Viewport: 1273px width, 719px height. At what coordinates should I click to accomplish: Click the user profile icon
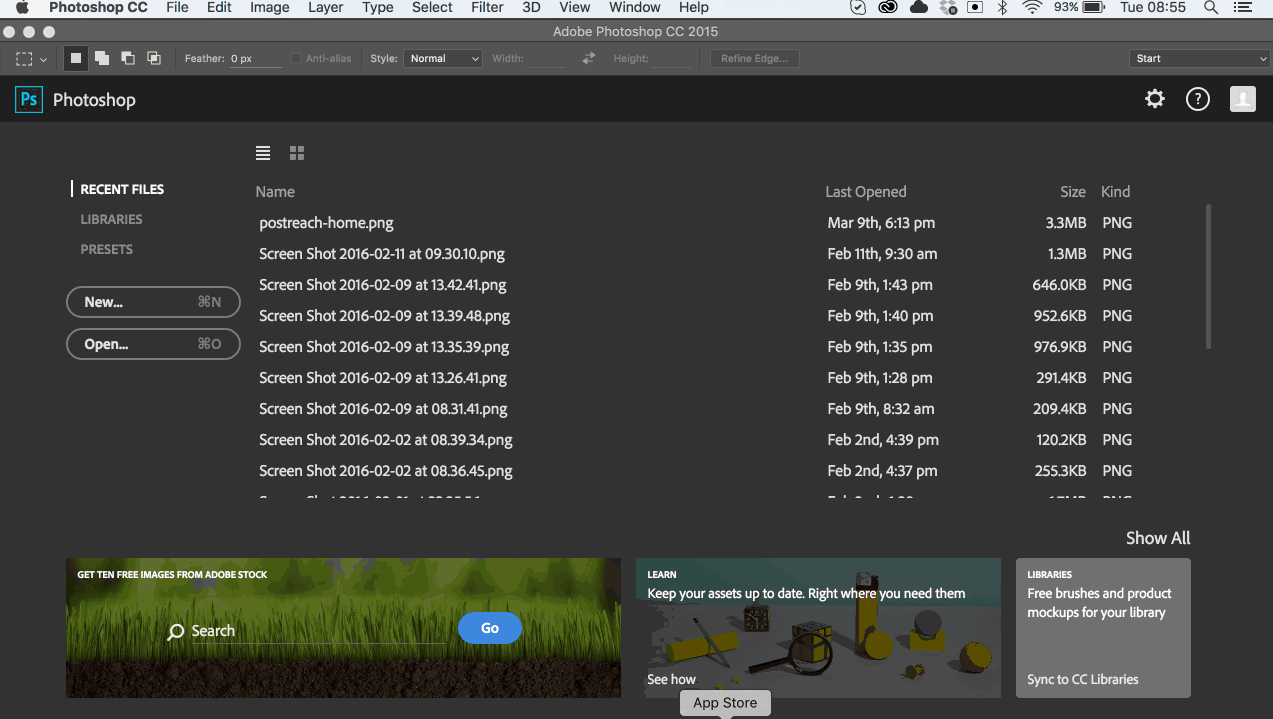pyautogui.click(x=1242, y=99)
